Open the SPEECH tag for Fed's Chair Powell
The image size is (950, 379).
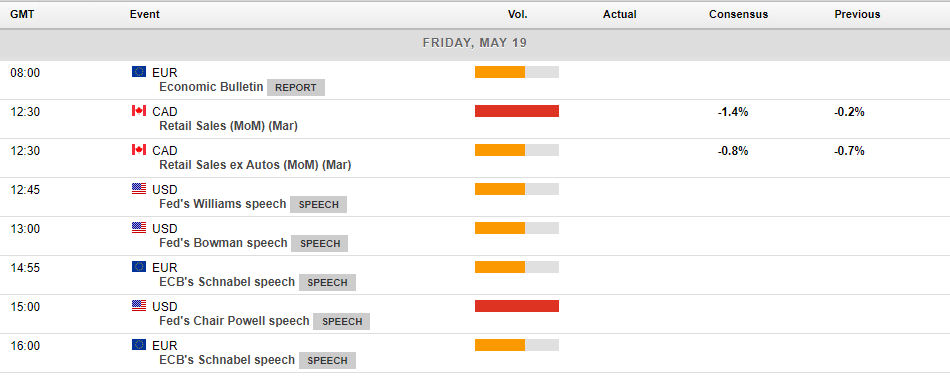click(x=342, y=321)
